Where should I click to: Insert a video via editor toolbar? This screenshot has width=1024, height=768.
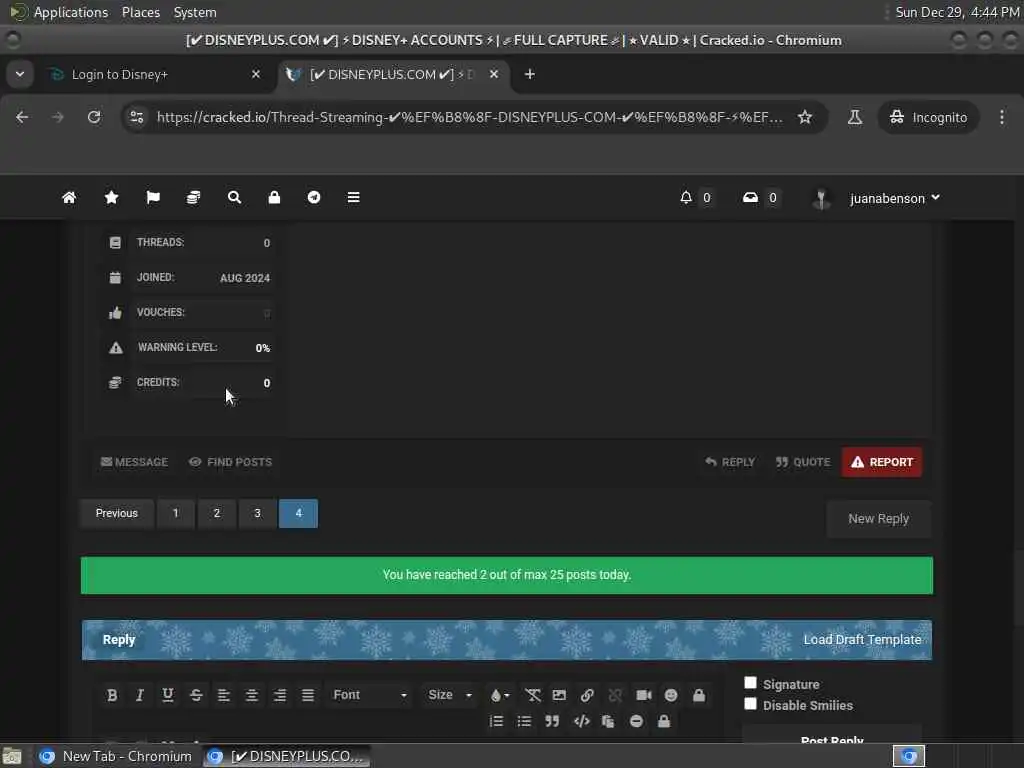coord(644,695)
